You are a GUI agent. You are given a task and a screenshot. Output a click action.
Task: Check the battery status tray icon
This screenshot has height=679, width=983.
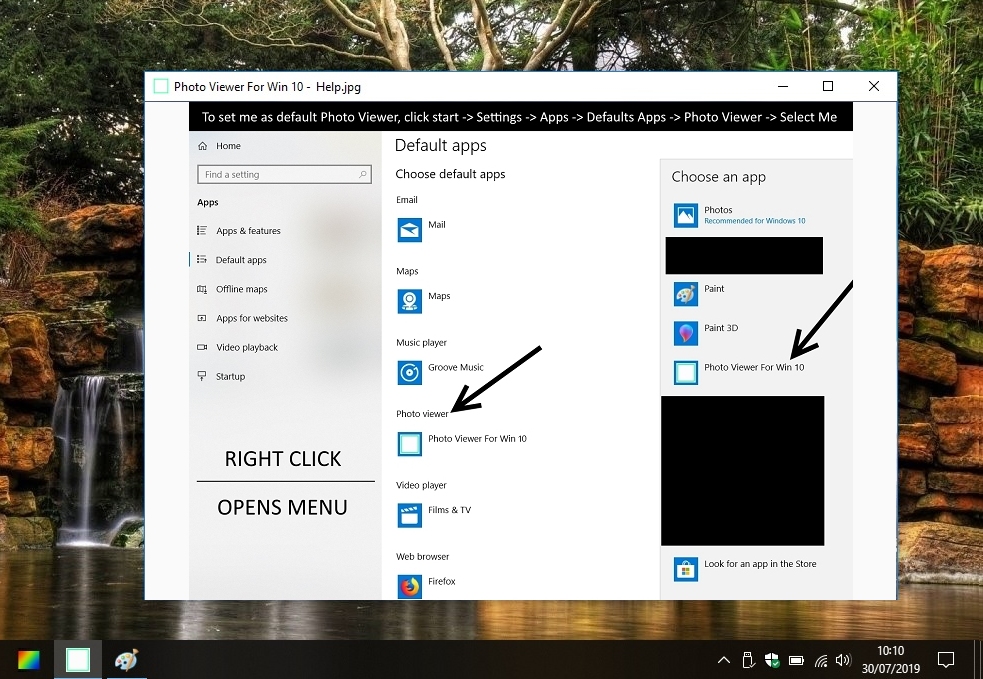coord(796,660)
